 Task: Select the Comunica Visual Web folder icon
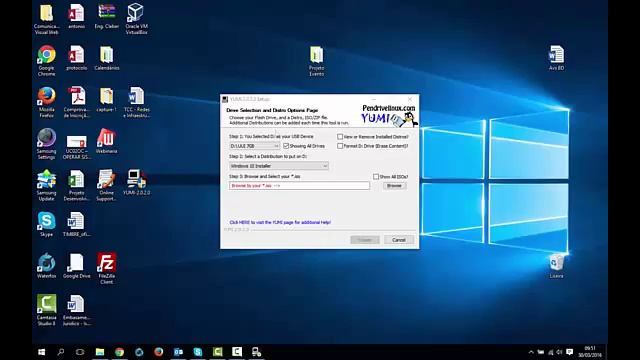coord(47,19)
